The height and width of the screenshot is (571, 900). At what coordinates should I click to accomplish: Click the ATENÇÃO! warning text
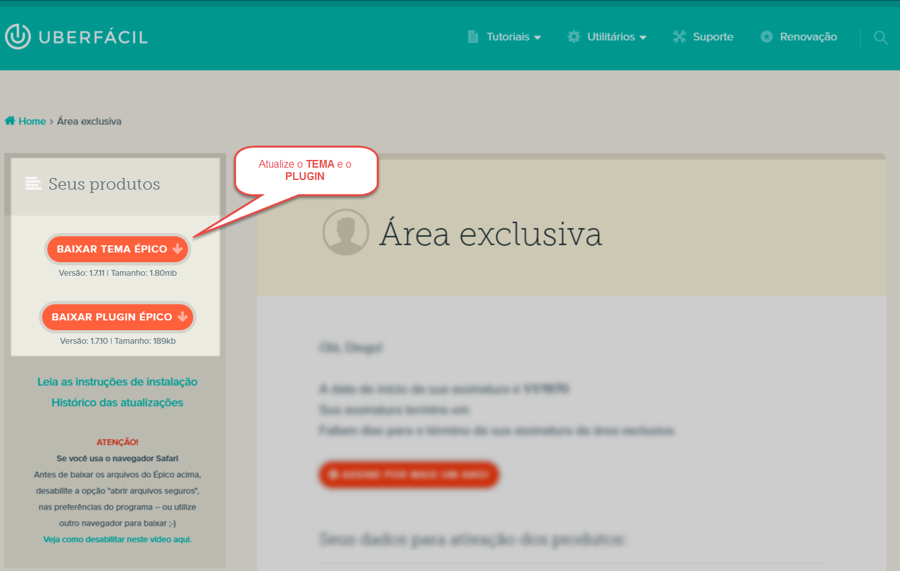[117, 442]
